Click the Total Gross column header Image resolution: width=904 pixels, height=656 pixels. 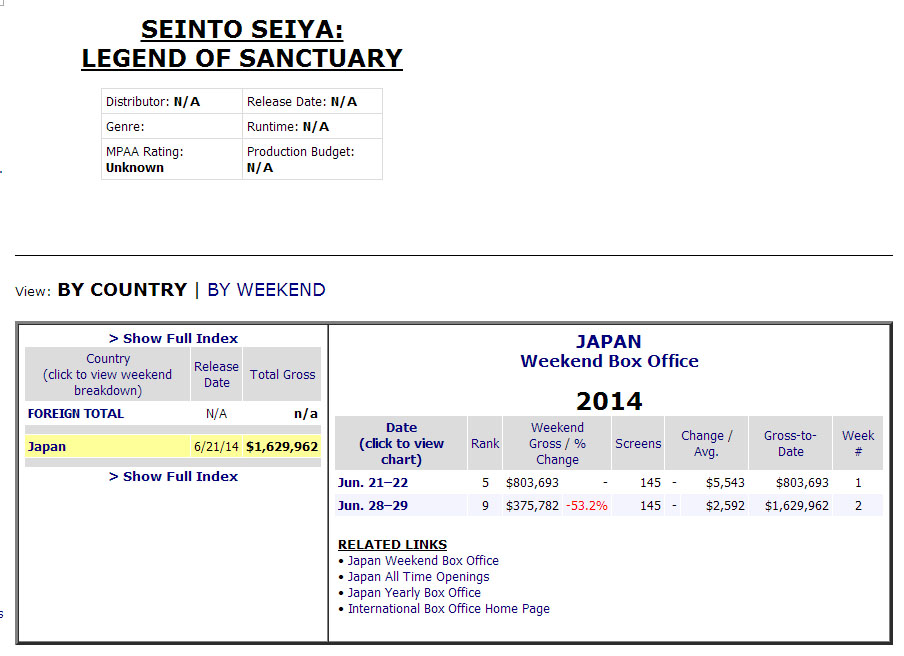pos(282,374)
